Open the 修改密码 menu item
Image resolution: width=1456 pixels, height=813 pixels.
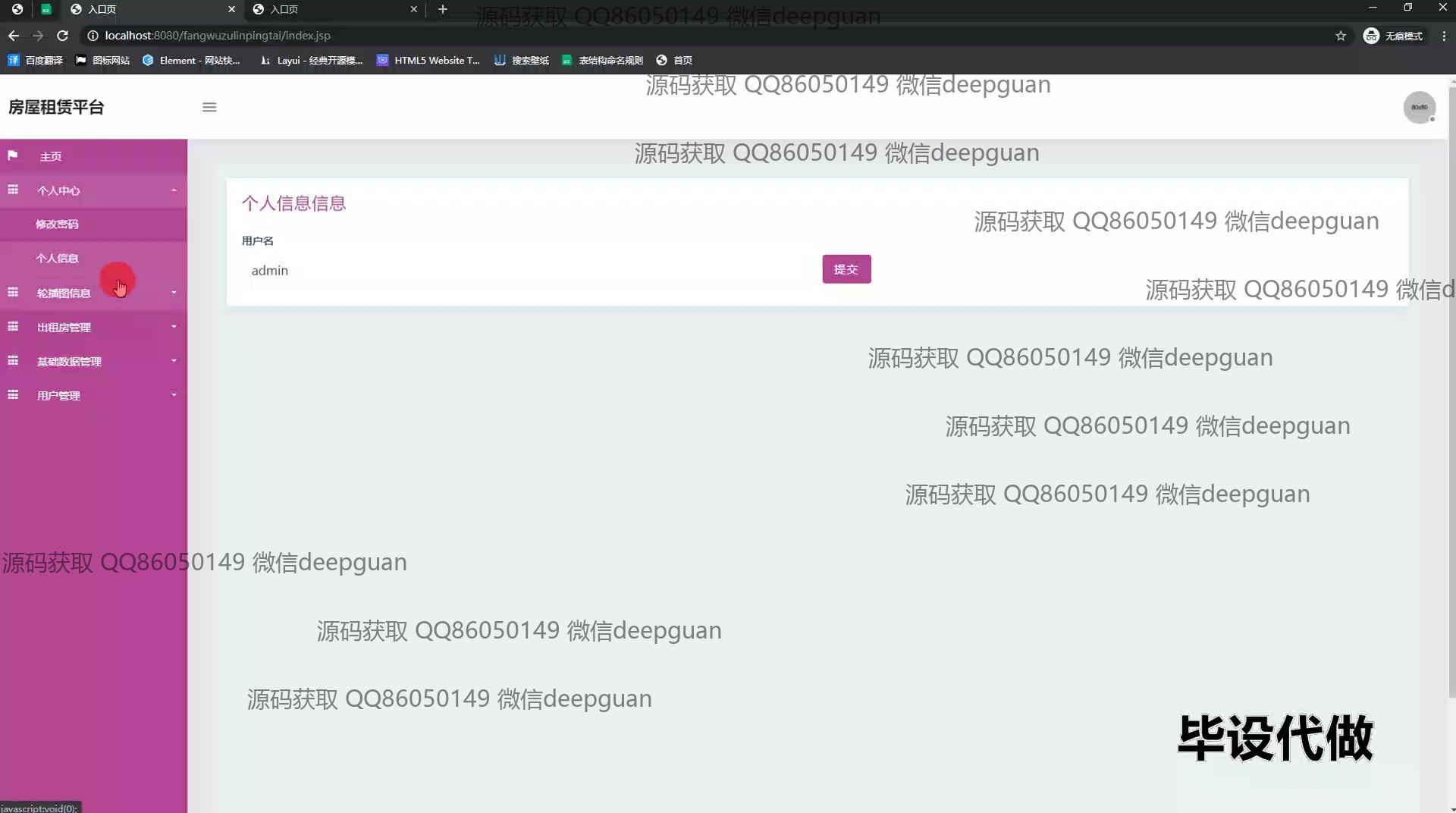(57, 224)
